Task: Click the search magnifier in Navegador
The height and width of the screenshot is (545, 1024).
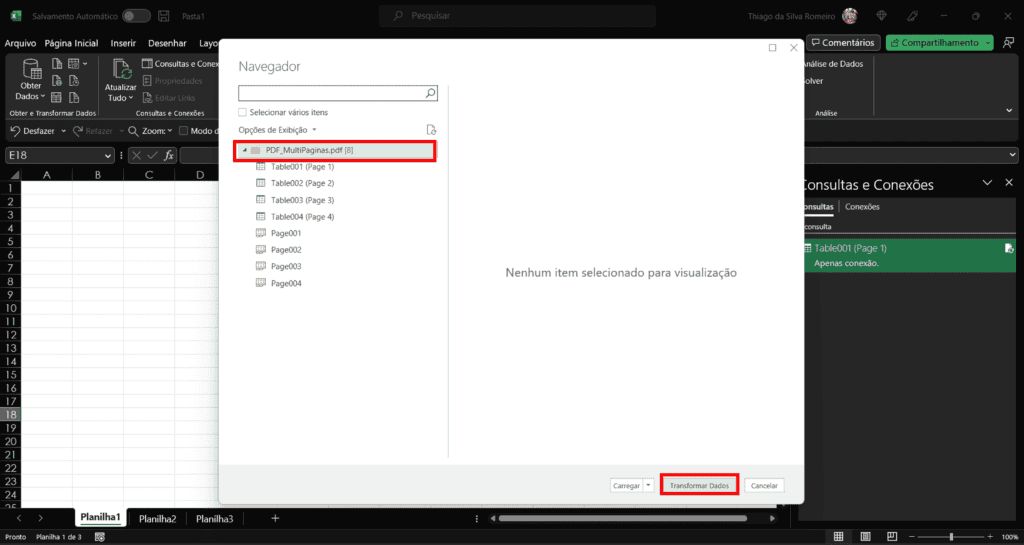Action: (x=431, y=93)
